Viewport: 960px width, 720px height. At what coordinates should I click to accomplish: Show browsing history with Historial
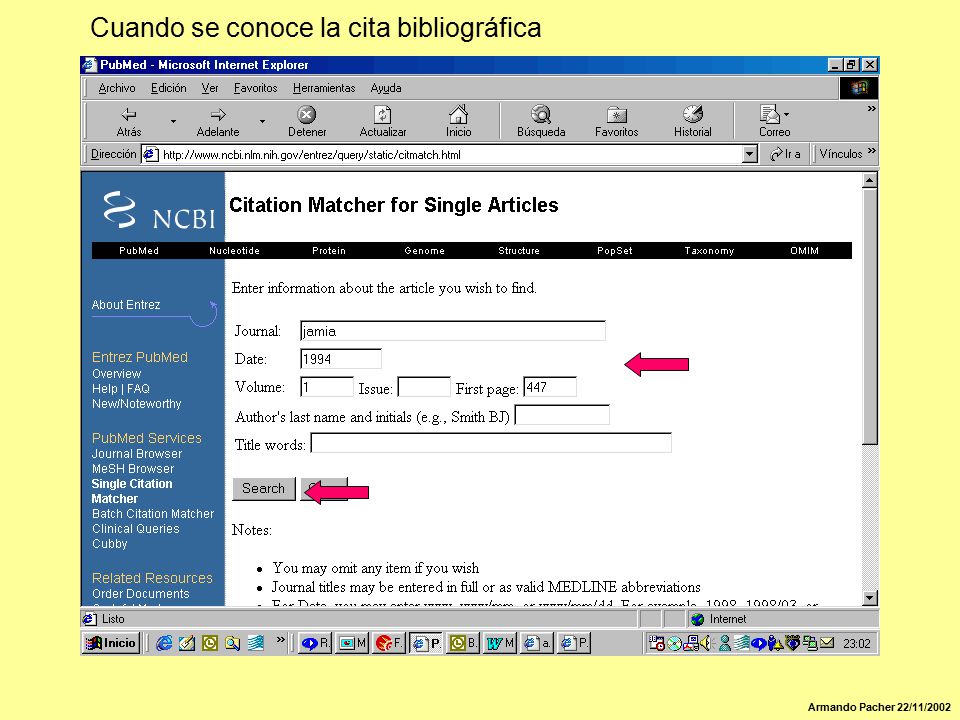coord(692,121)
